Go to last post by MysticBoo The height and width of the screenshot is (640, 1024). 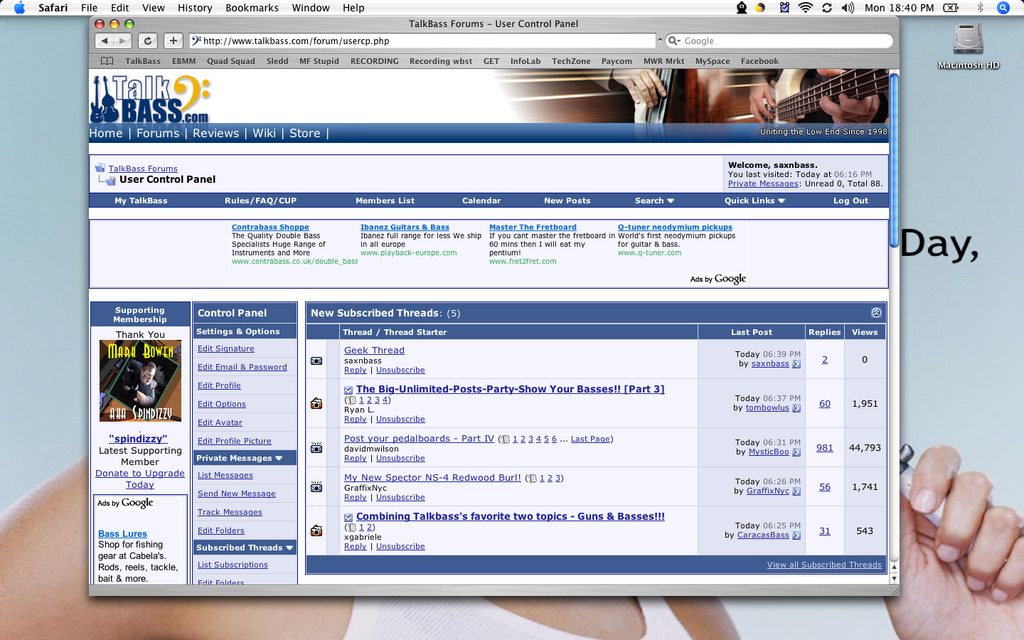797,452
